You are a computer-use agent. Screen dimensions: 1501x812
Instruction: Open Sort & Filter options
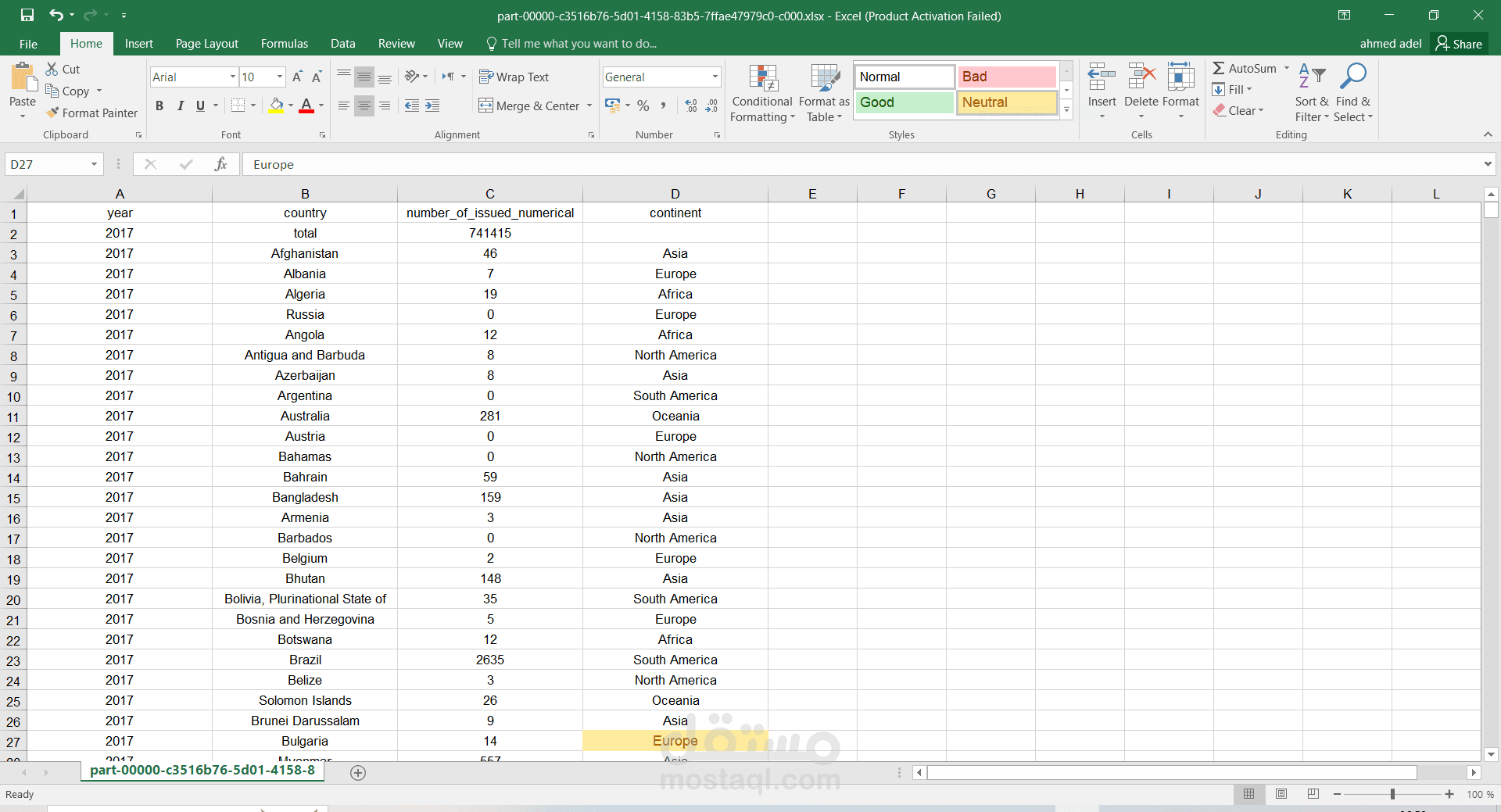pyautogui.click(x=1312, y=93)
